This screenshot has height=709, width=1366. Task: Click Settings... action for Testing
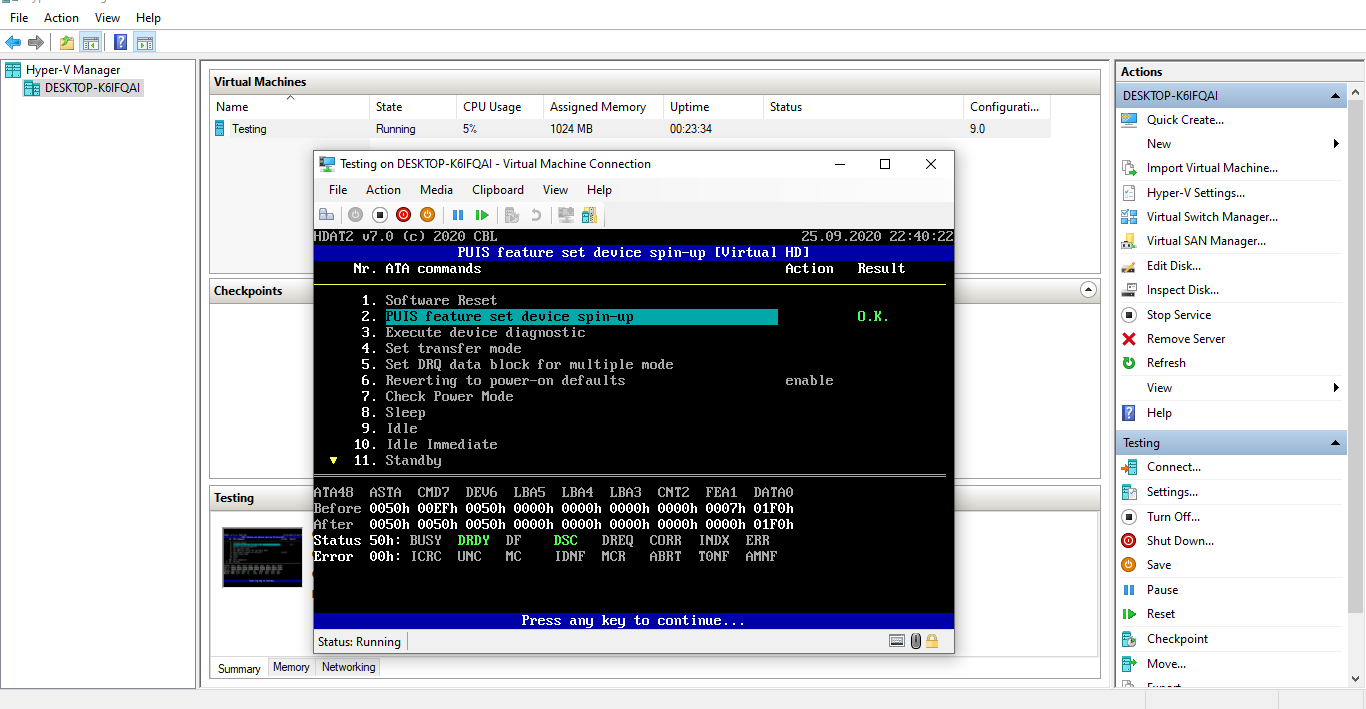coord(1172,492)
